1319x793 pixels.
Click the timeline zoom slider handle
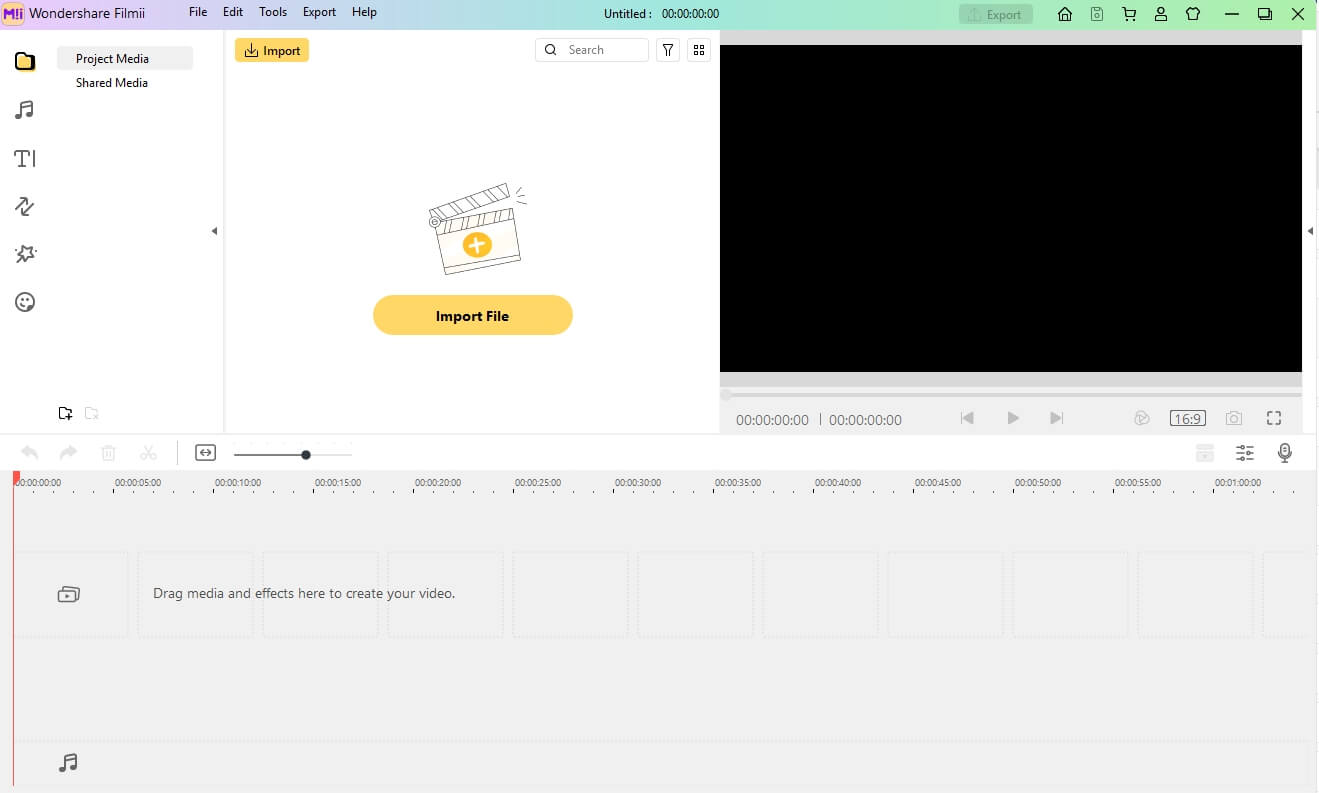(x=306, y=455)
